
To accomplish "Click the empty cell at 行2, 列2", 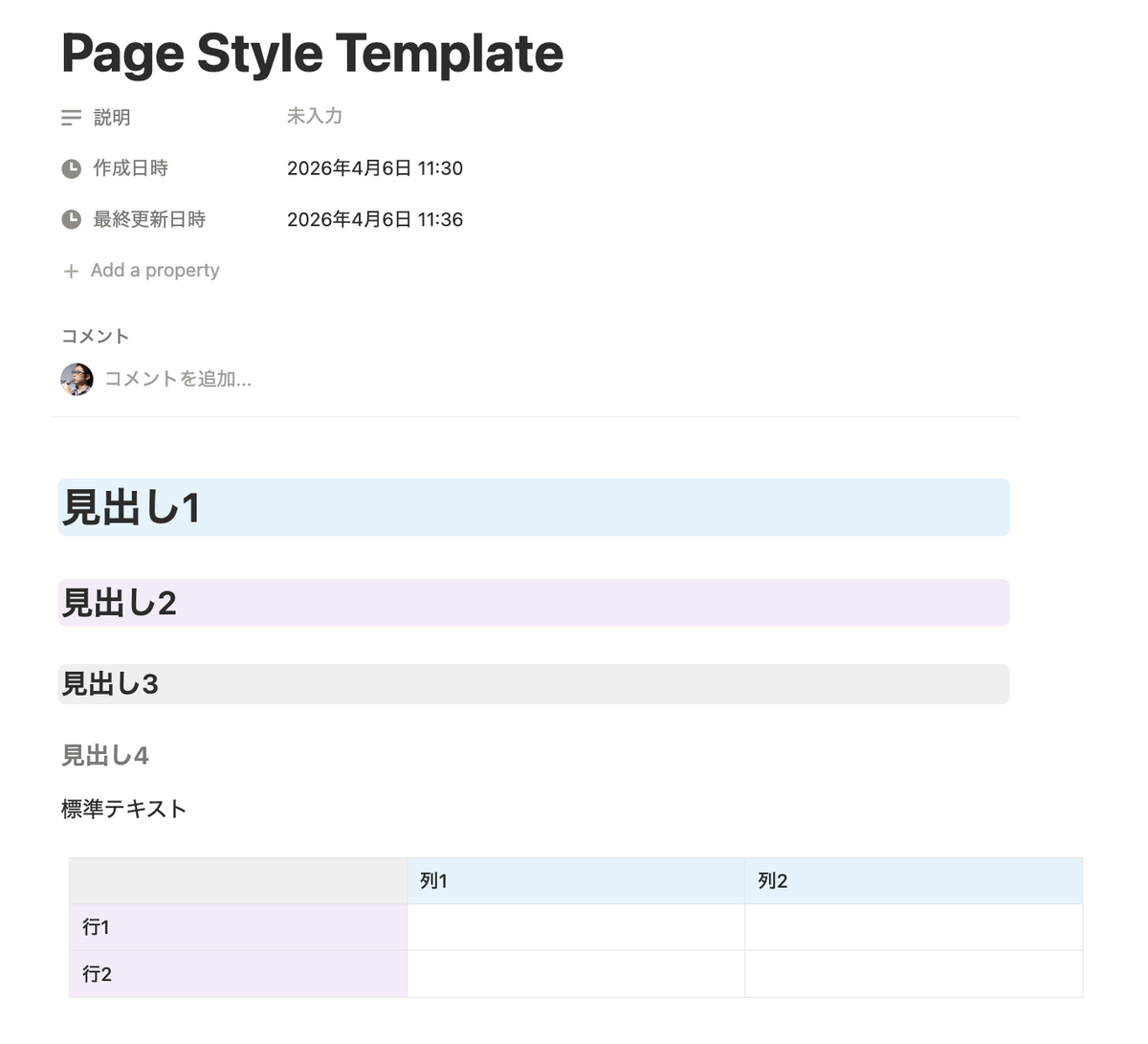I will click(914, 974).
